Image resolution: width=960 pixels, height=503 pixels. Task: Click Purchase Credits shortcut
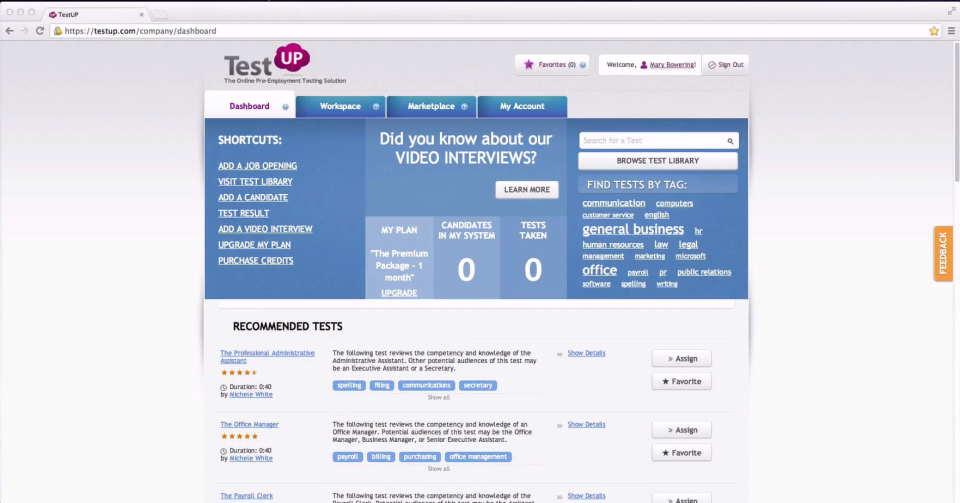click(256, 261)
